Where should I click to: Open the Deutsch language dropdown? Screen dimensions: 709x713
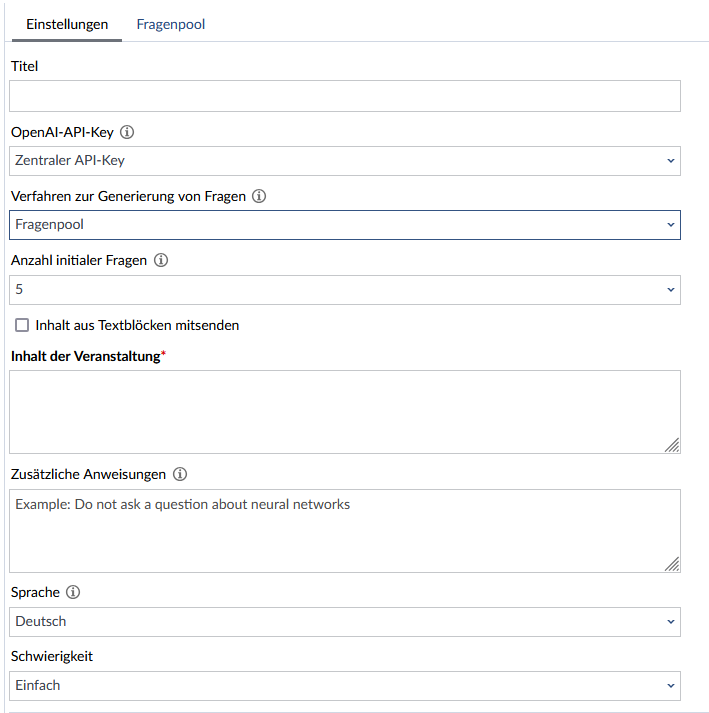(345, 622)
